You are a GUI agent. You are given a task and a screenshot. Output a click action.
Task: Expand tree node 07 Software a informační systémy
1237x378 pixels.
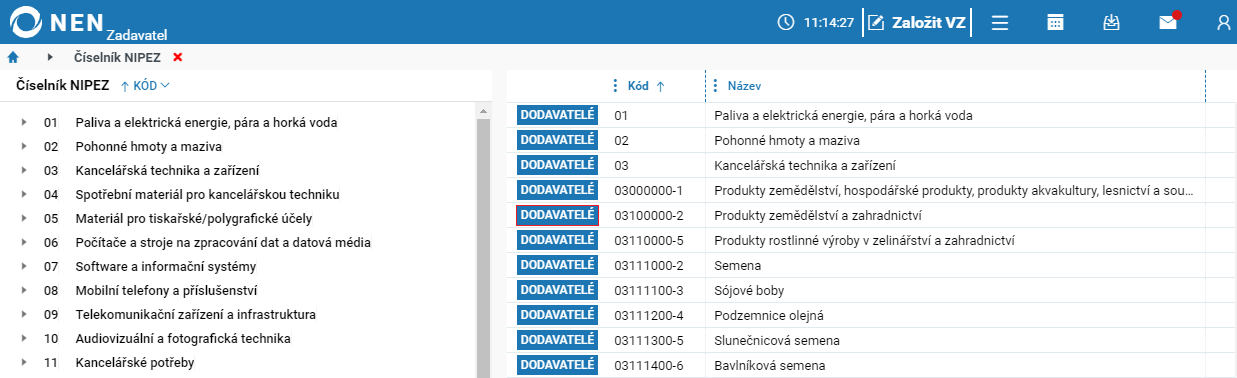click(24, 267)
